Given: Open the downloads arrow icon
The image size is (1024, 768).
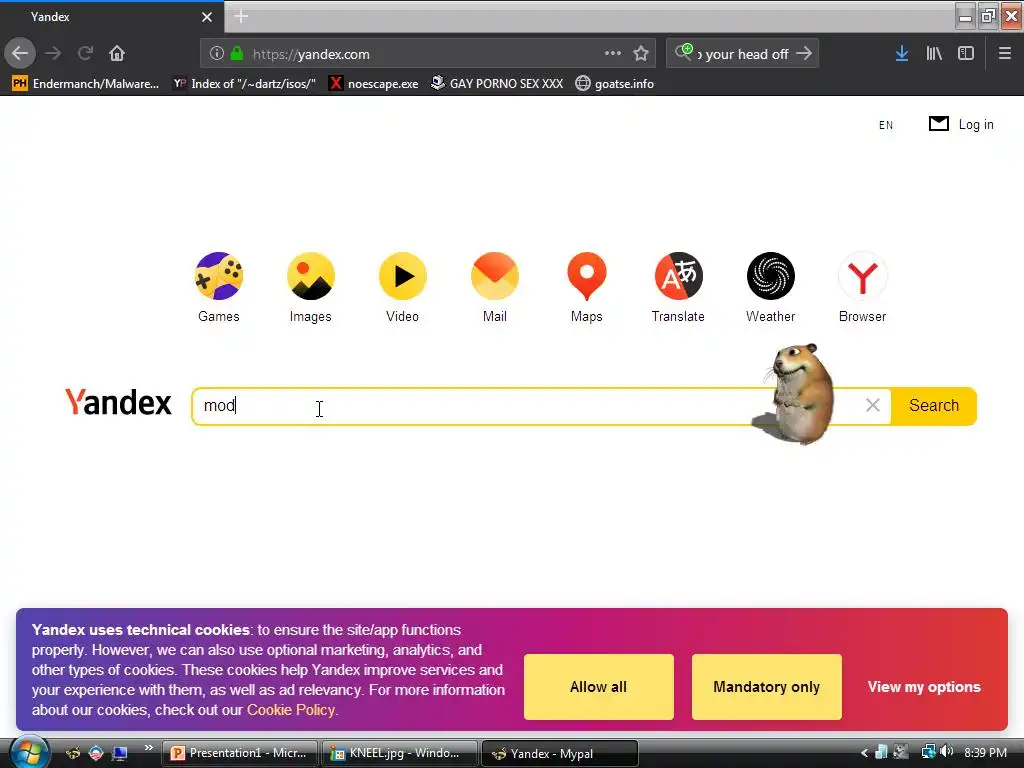Looking at the screenshot, I should 902,54.
